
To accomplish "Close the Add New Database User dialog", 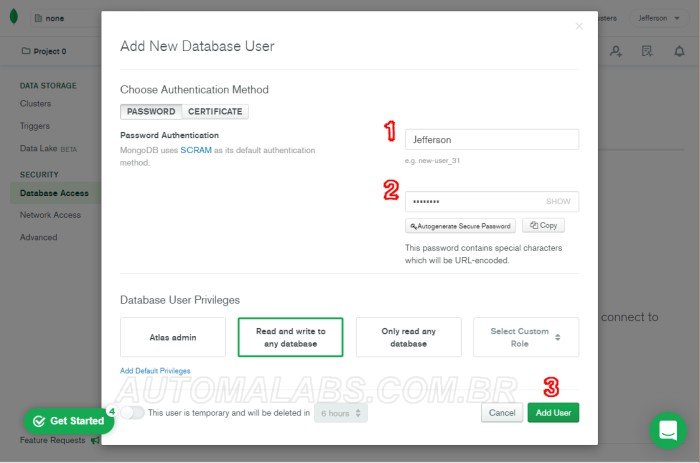I will [579, 26].
